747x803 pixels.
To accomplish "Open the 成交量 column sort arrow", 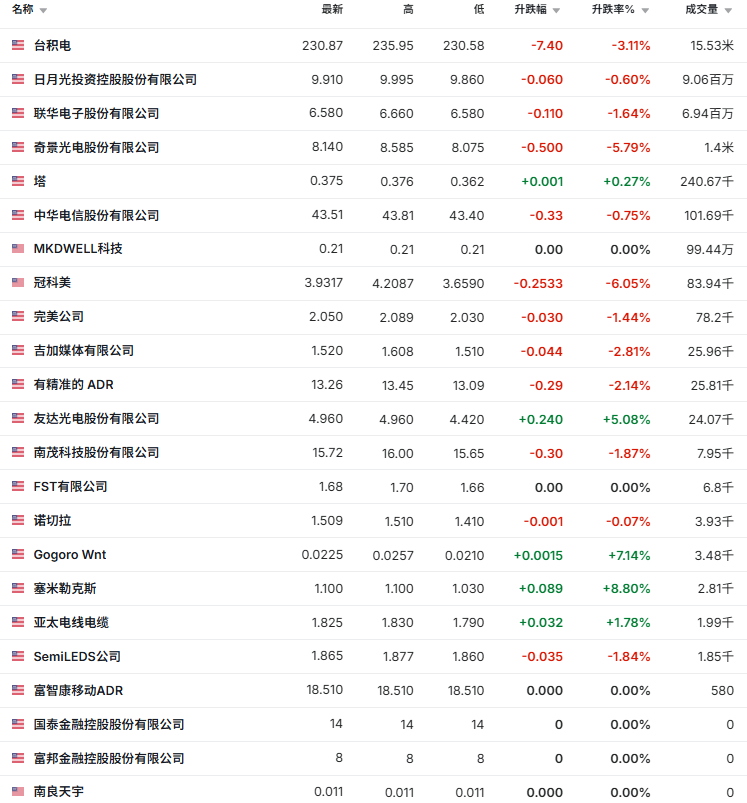I will 728,10.
